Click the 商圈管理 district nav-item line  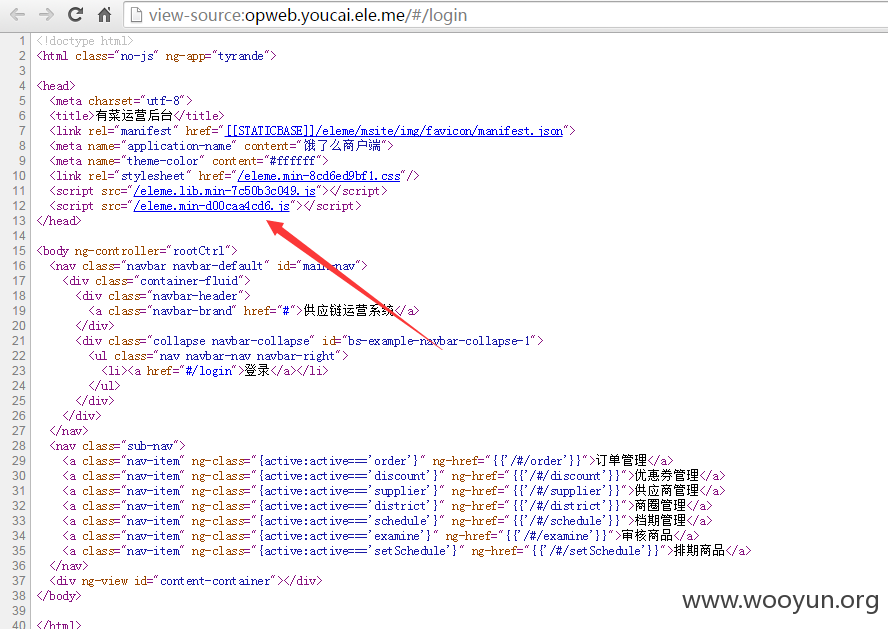point(387,506)
